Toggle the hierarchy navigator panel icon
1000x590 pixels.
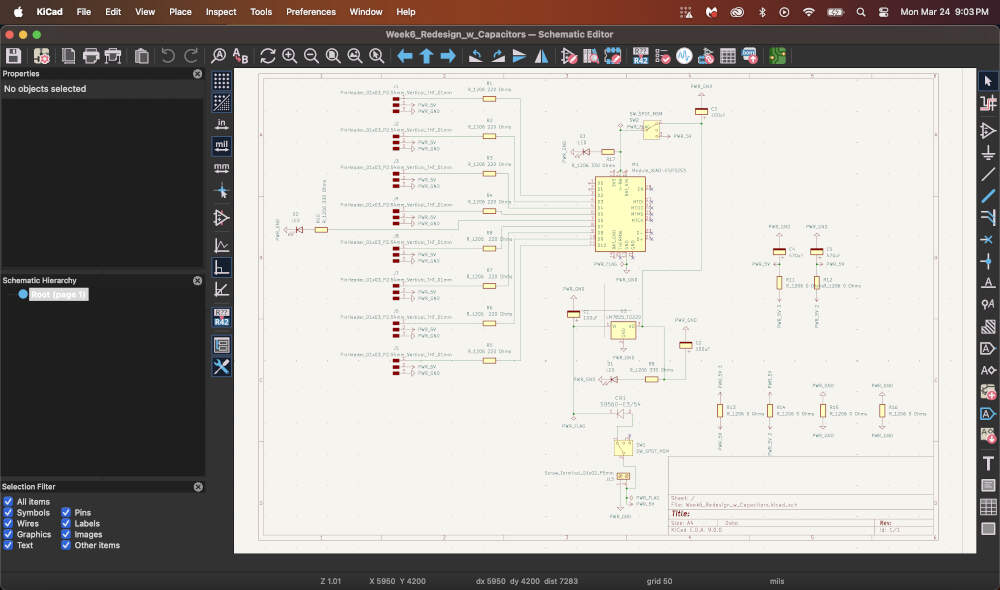pos(221,345)
